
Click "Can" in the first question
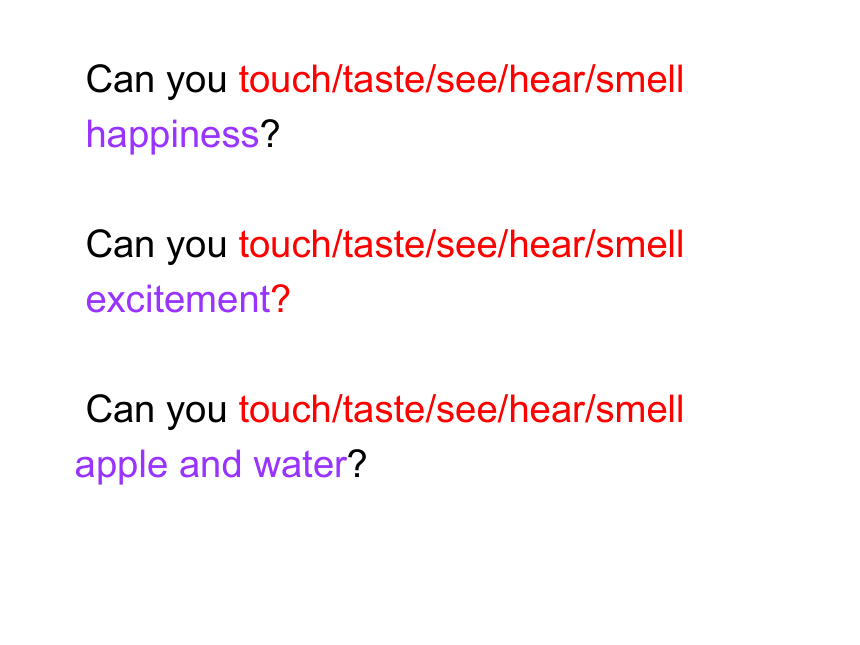click(x=120, y=79)
